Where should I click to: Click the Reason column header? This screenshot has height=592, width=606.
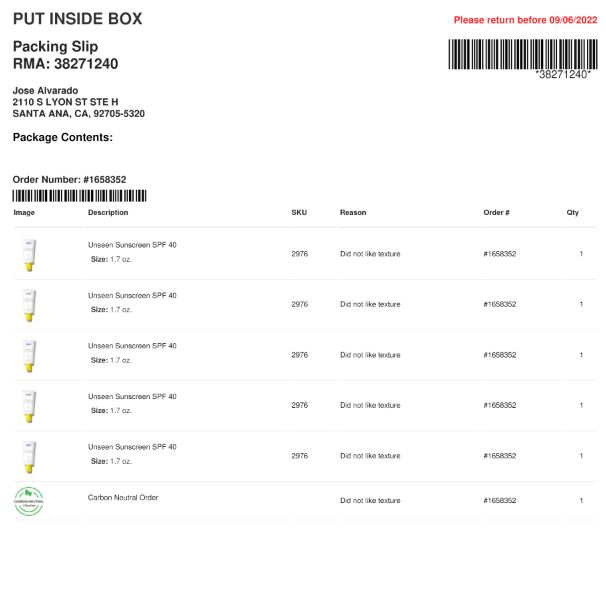(353, 212)
